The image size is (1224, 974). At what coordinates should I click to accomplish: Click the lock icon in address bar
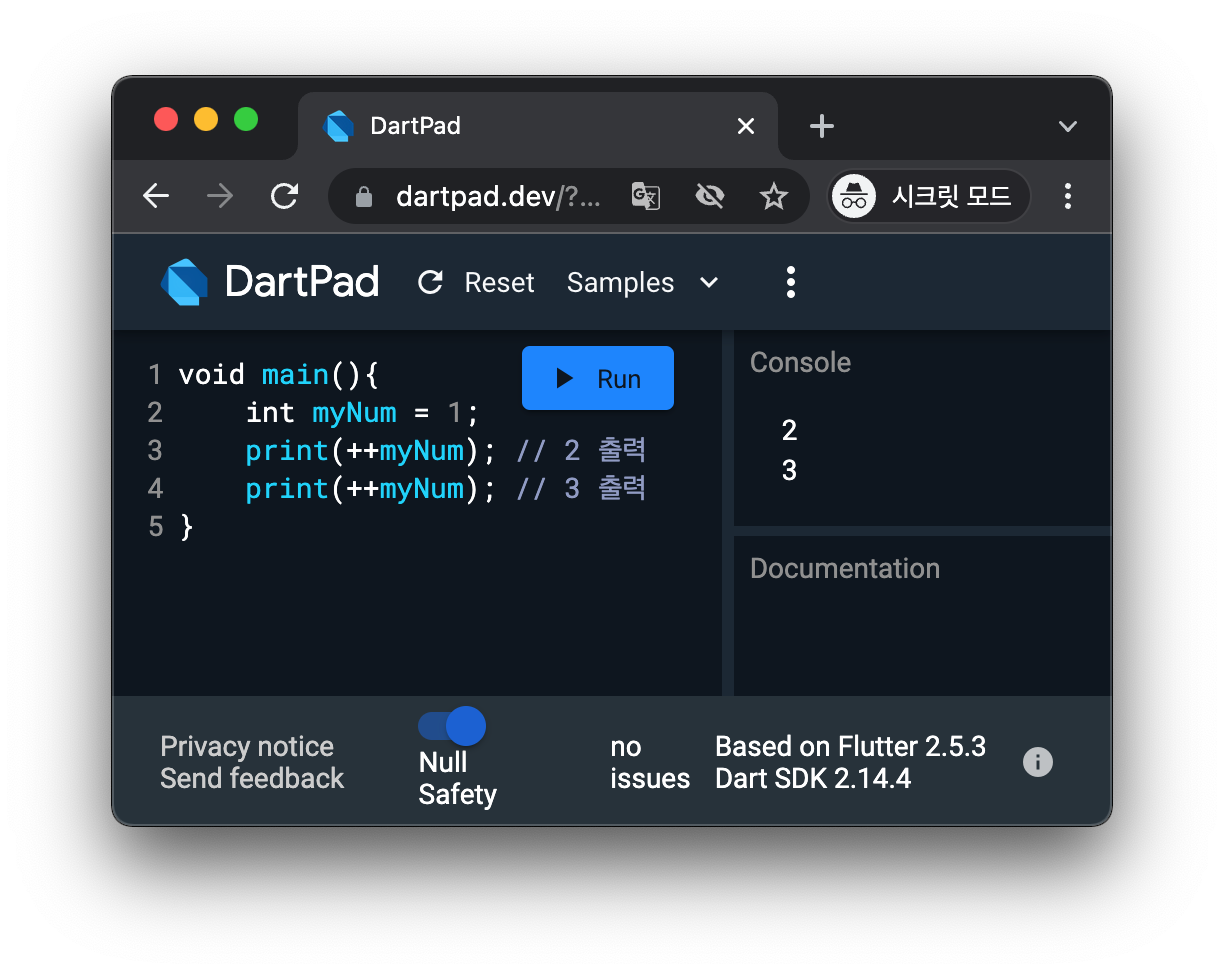tap(364, 197)
